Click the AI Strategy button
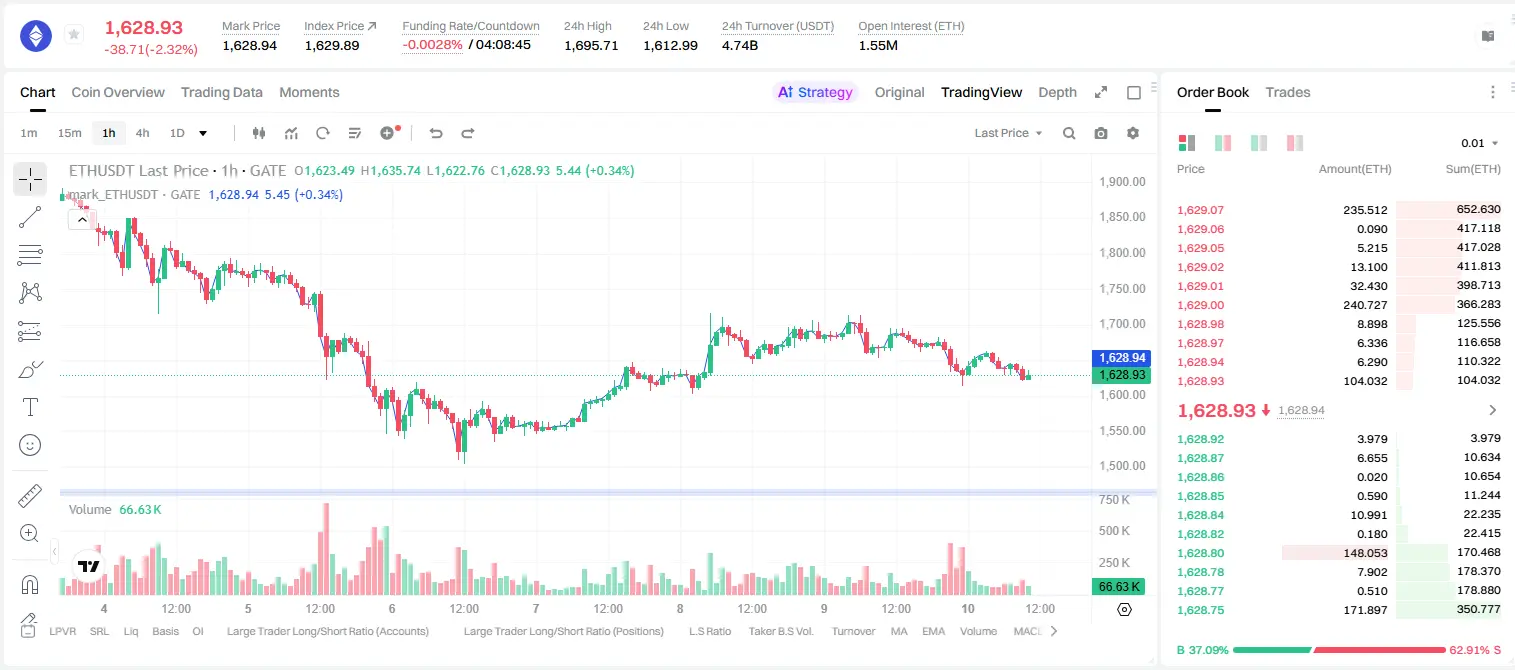1515x670 pixels. (x=816, y=92)
